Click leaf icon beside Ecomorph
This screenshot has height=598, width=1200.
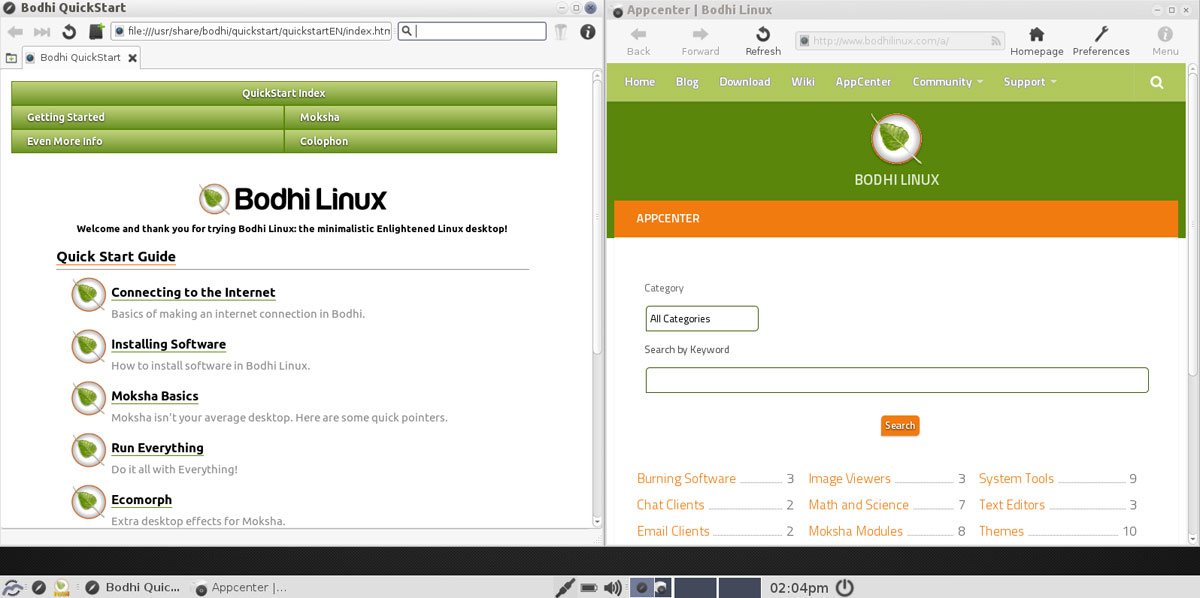coord(88,503)
